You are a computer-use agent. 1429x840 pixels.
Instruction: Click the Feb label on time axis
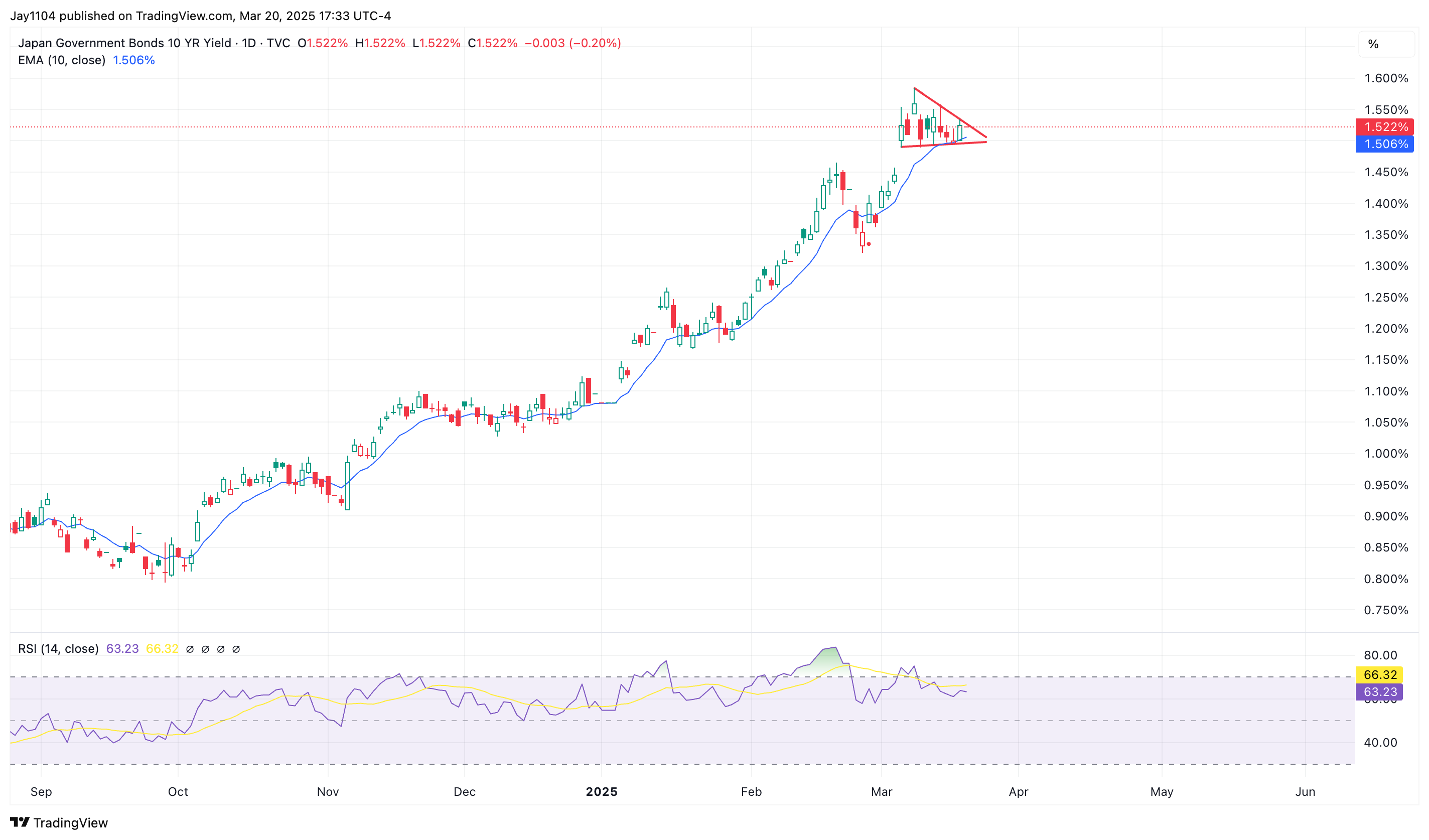tap(751, 791)
